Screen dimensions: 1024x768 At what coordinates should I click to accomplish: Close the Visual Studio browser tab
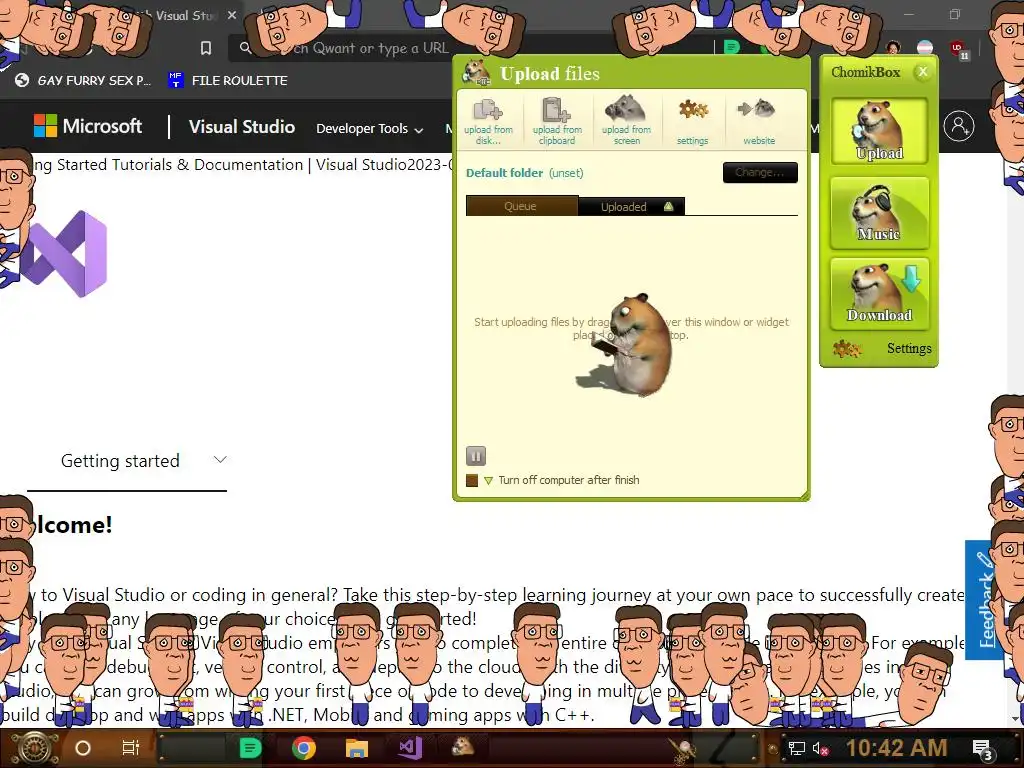click(232, 15)
